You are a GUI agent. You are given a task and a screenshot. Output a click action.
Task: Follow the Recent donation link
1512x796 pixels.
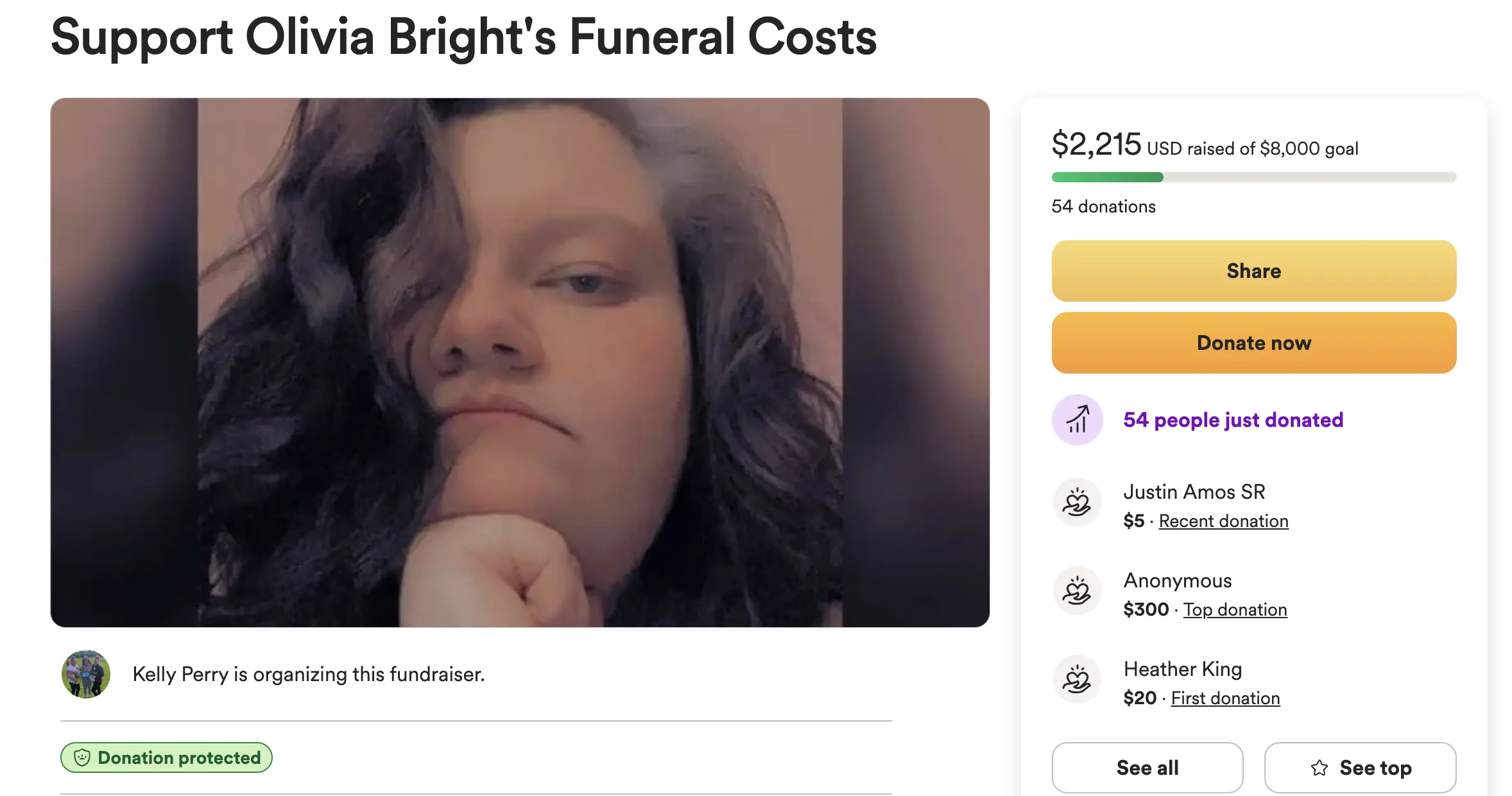point(1223,521)
